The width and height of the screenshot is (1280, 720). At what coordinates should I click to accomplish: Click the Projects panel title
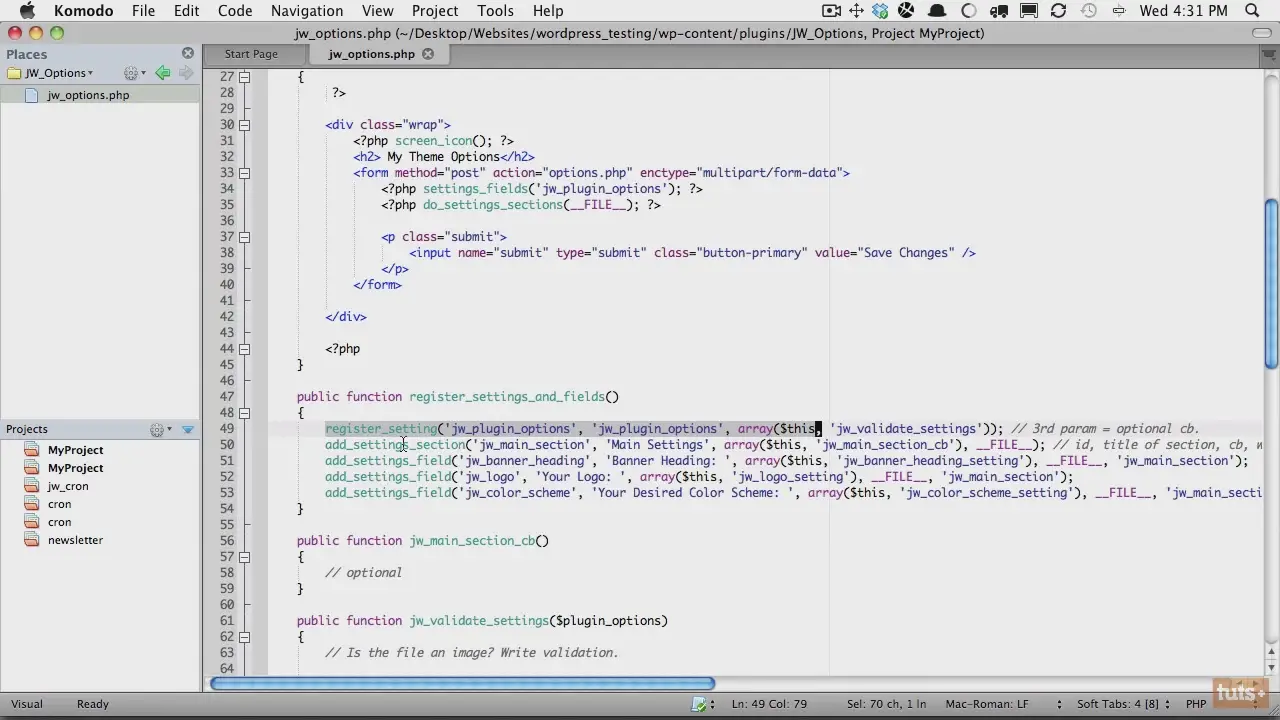27,429
